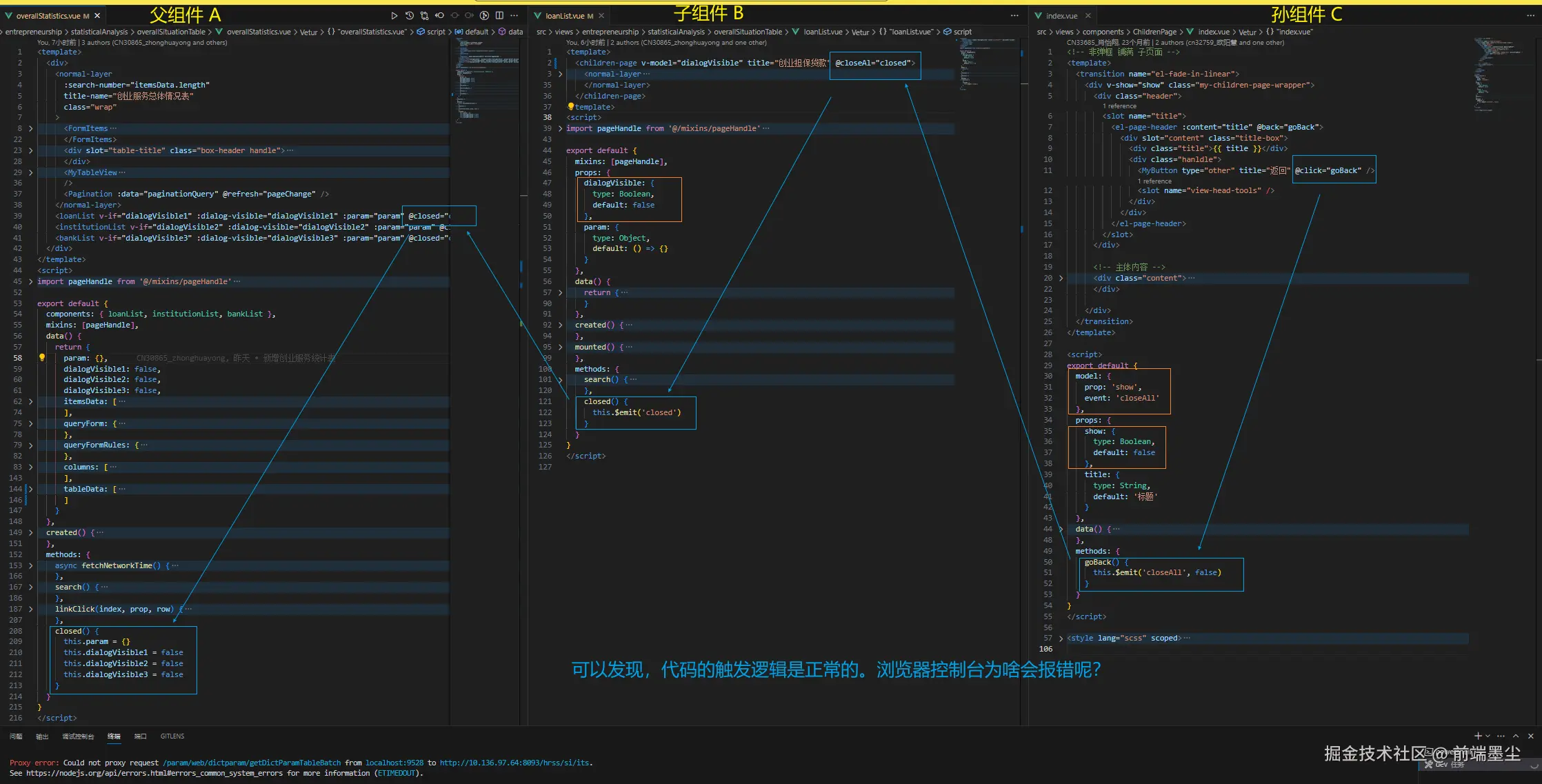Click breadcrumb 'script' in overallStatistics.vue path
Image resolution: width=1542 pixels, height=784 pixels.
click(435, 32)
